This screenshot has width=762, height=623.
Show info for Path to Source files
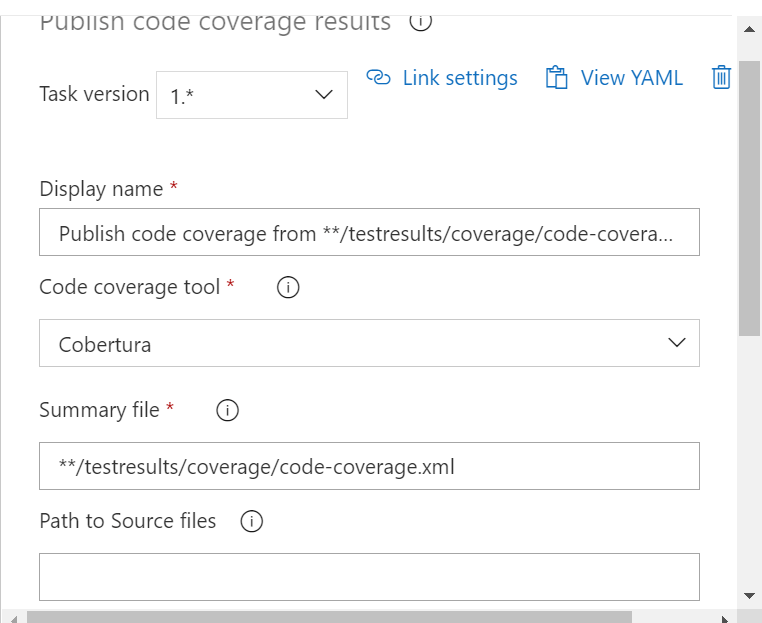point(252,521)
